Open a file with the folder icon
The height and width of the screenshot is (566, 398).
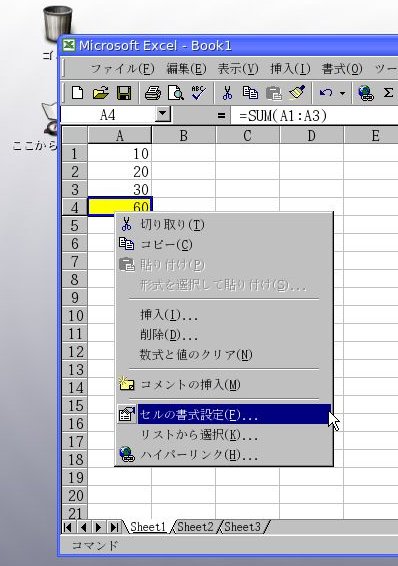101,93
